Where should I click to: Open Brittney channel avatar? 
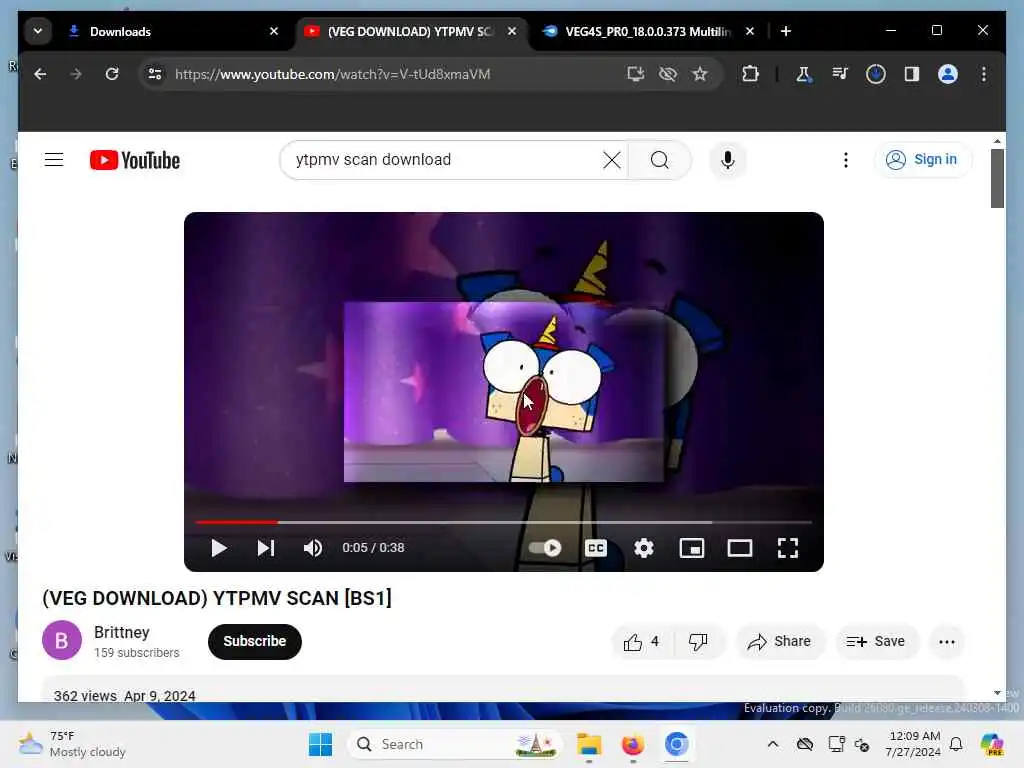click(61, 640)
